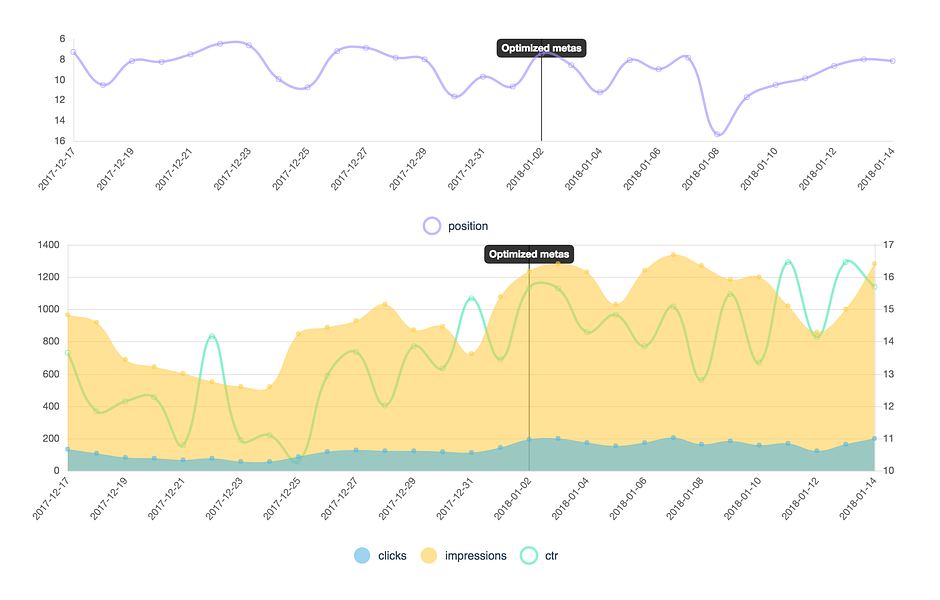Click the clicks data point at 2018-01-02

point(529,439)
